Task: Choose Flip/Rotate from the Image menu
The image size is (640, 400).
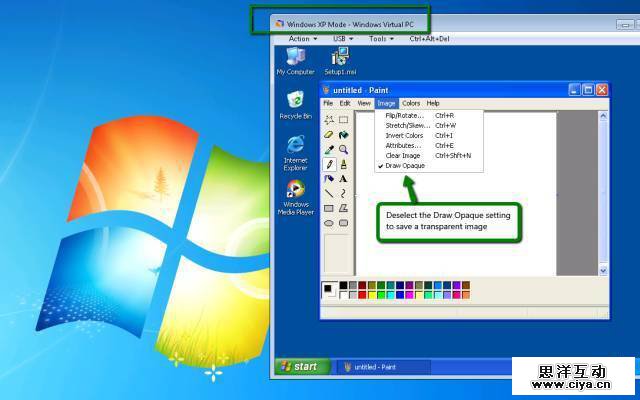Action: (403, 115)
